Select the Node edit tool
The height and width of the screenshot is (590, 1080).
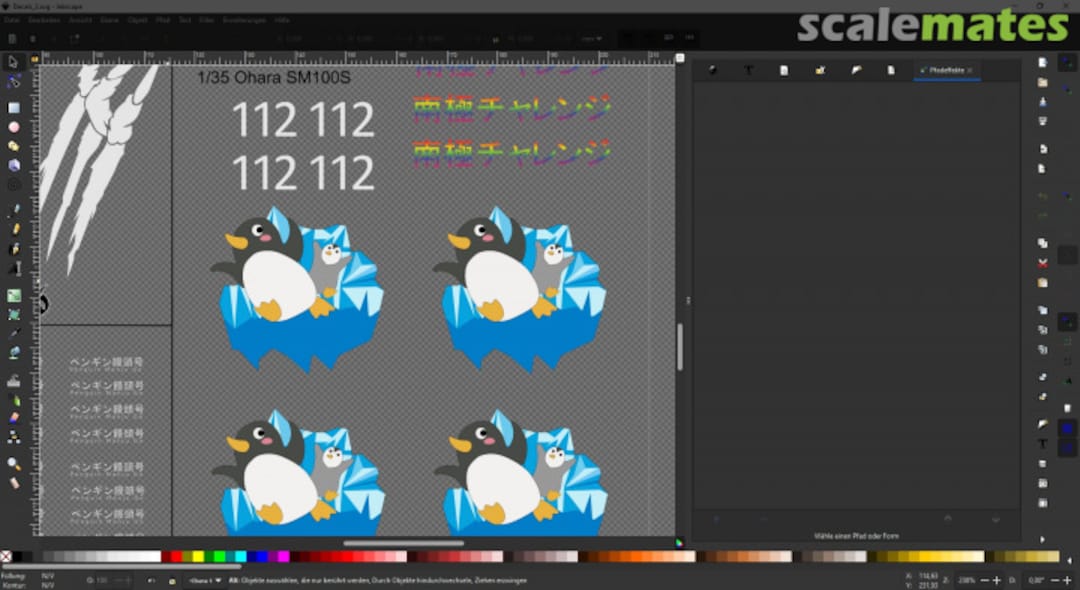click(x=14, y=83)
